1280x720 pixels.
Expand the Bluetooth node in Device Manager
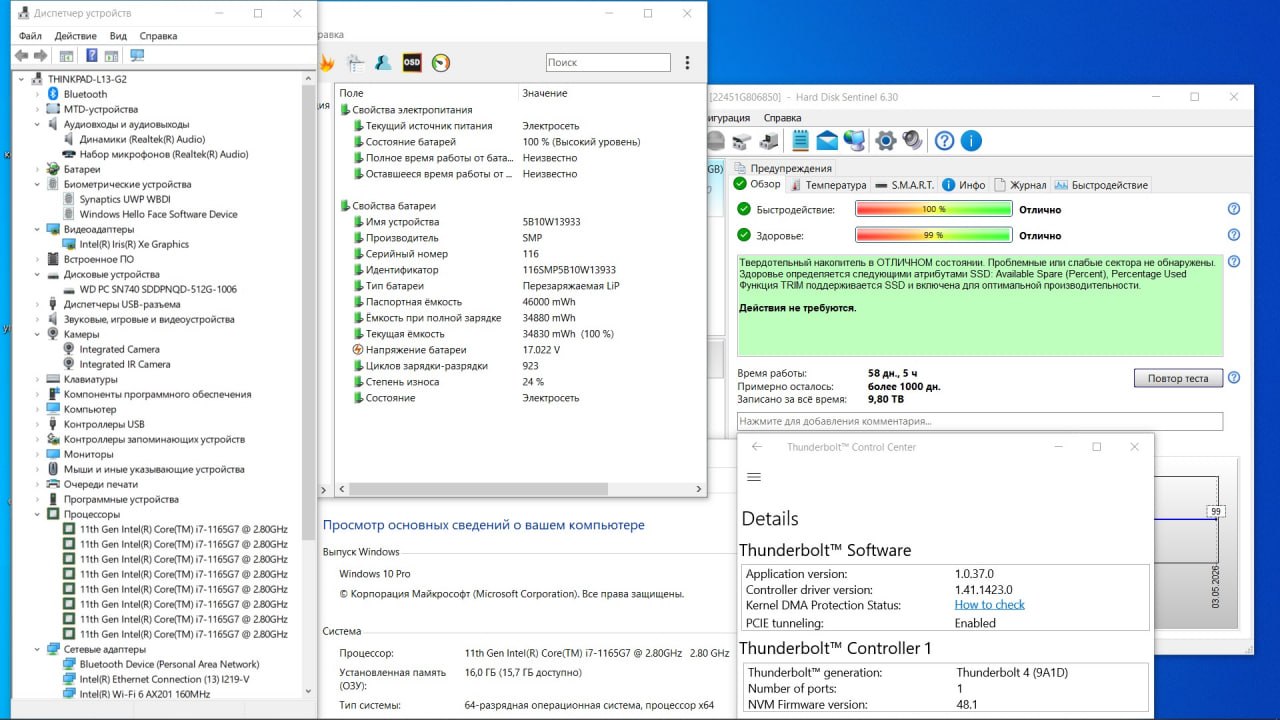click(38, 94)
